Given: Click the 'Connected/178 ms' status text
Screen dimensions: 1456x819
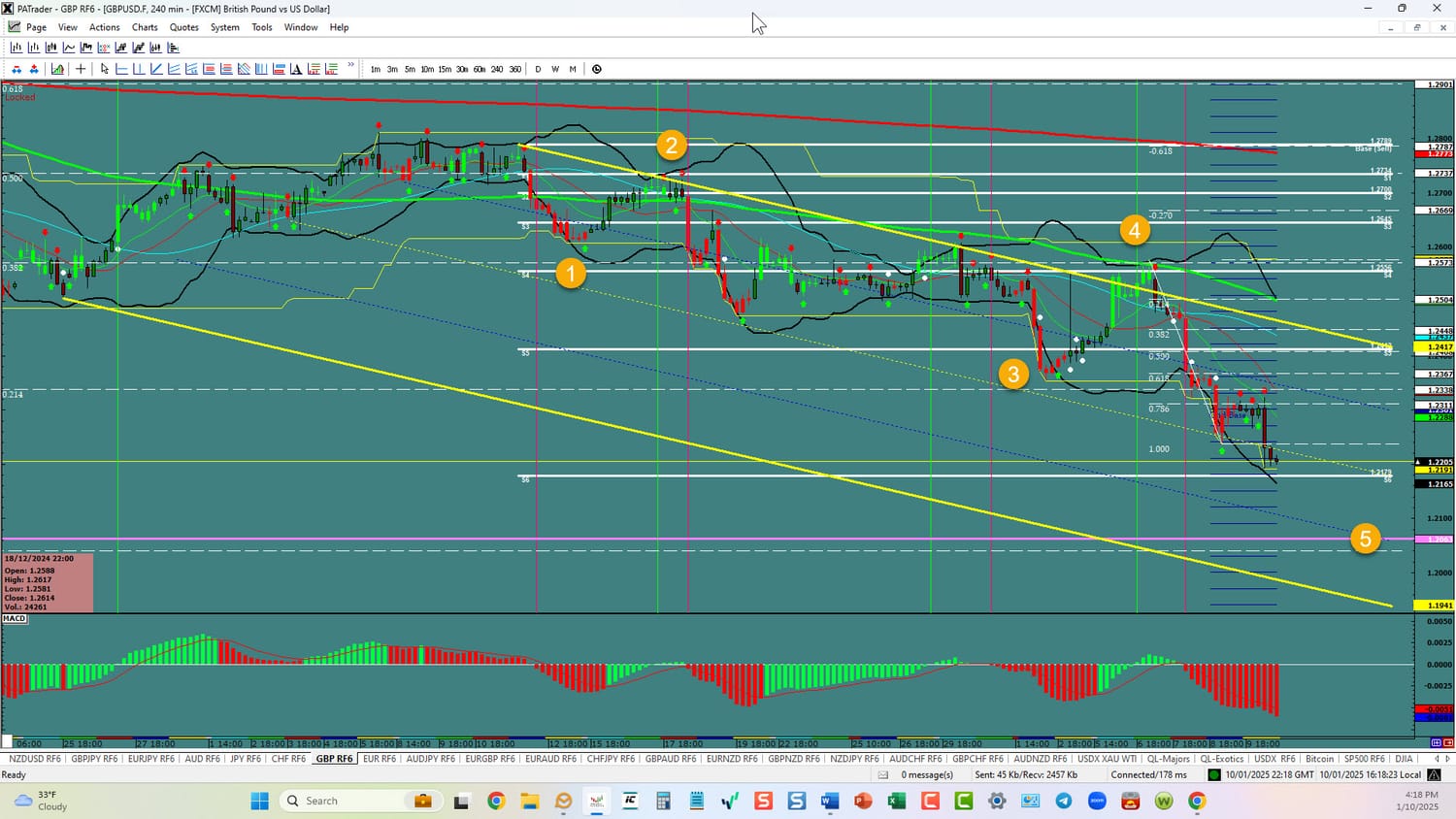Looking at the screenshot, I should (x=1149, y=774).
